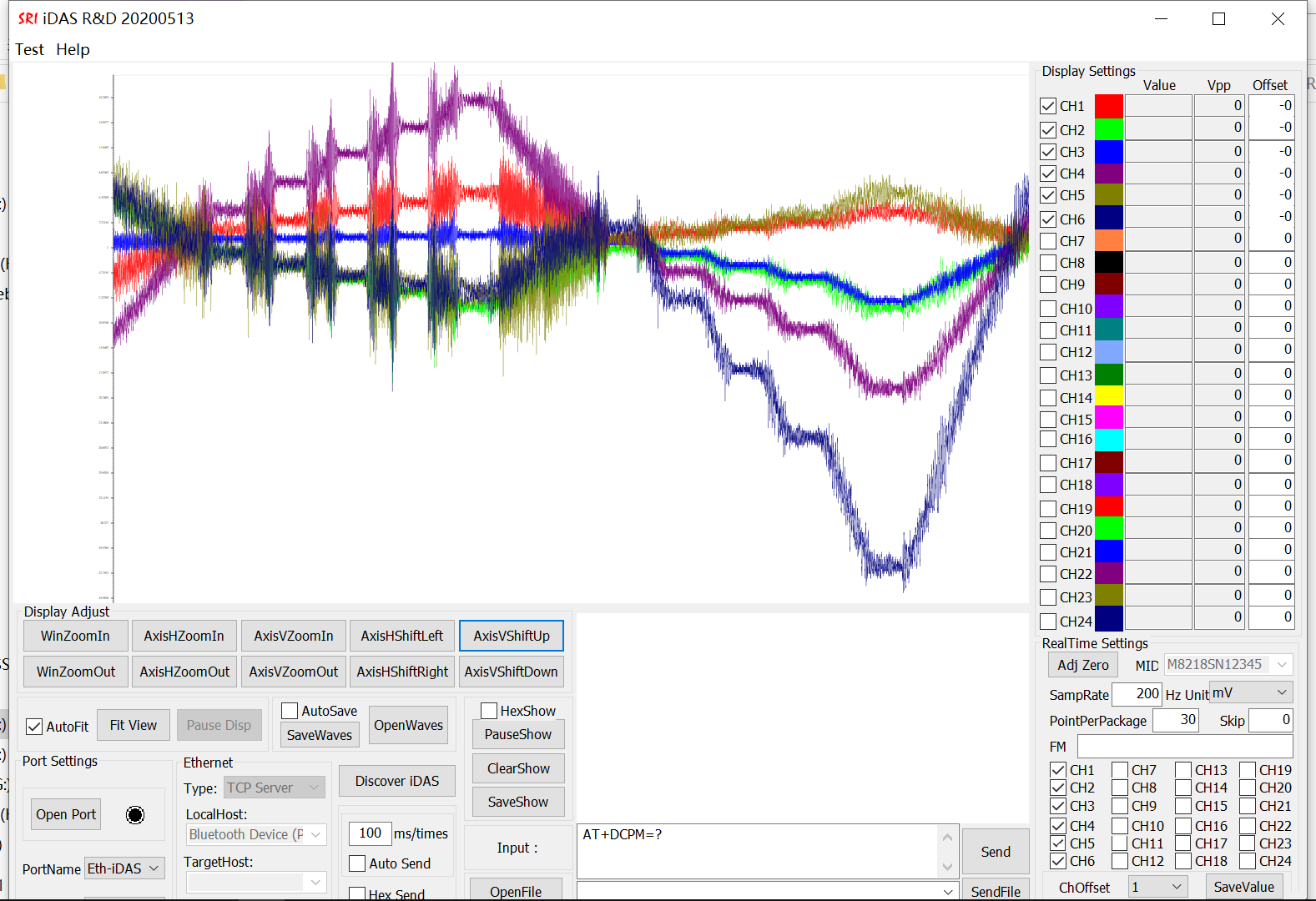The height and width of the screenshot is (901, 1316).
Task: Open the PortName Eth-iDAS dropdown
Action: click(124, 868)
